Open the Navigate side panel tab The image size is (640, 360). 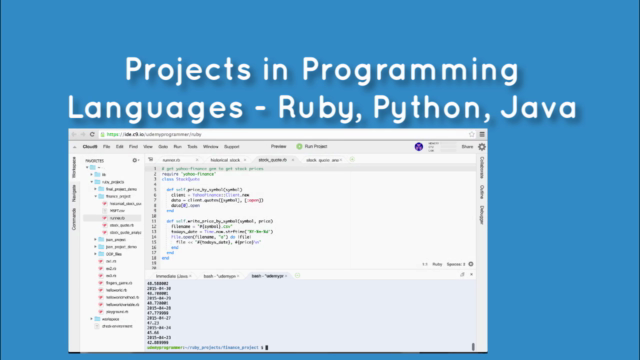(x=74, y=193)
